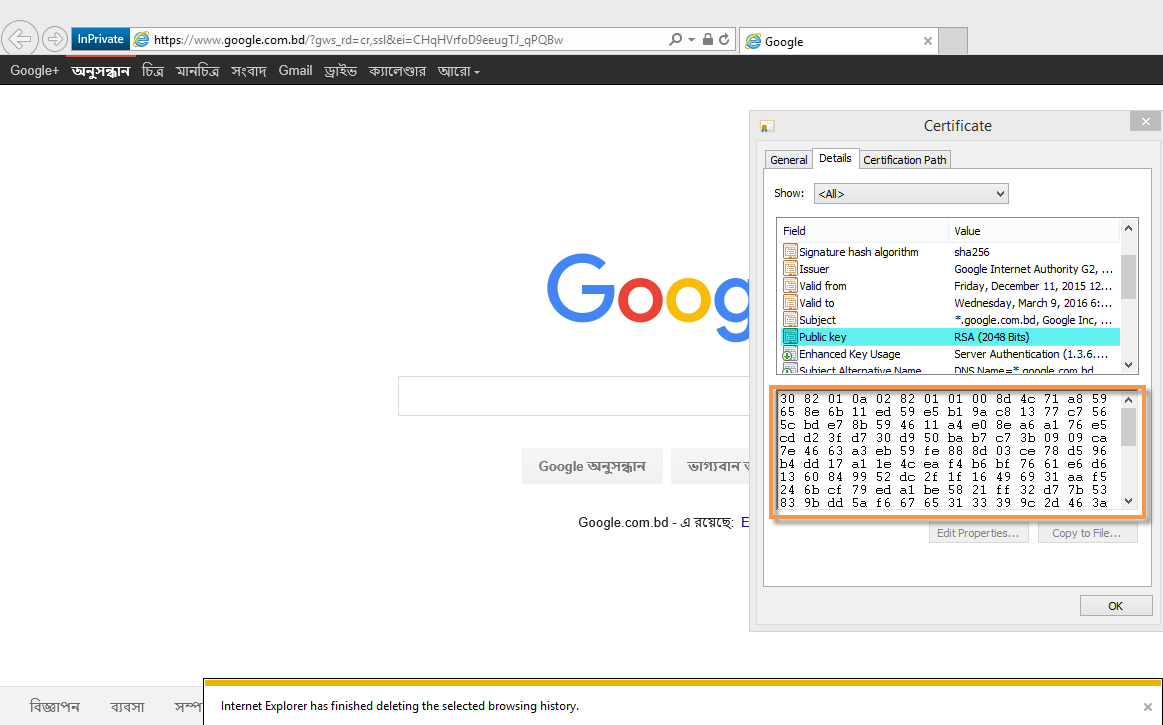
Task: Click the *.google.com.bd subject value
Action: (x=1032, y=320)
